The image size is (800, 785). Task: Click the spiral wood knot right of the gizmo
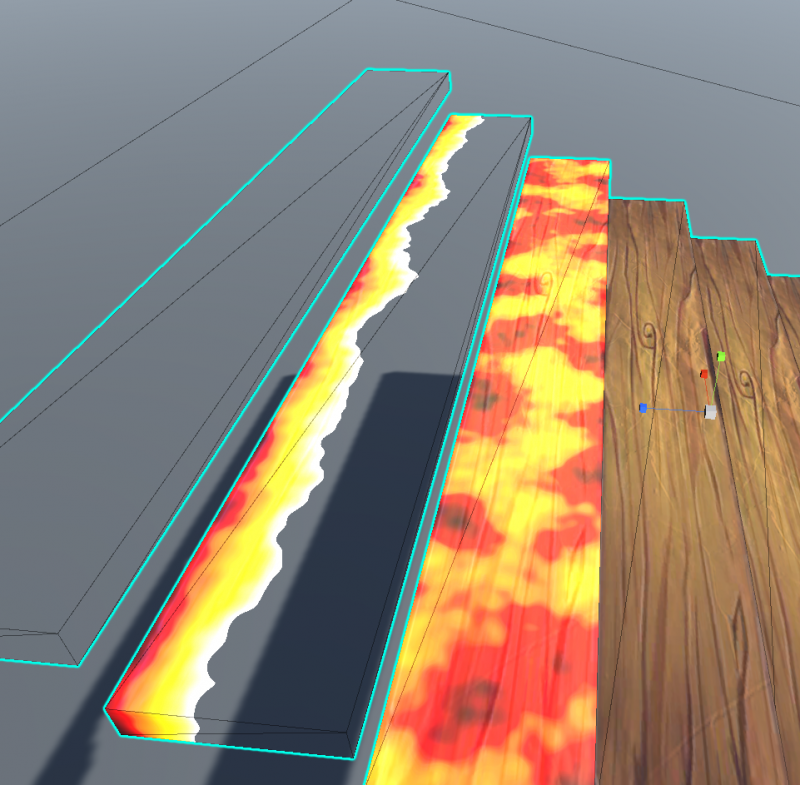(x=745, y=380)
